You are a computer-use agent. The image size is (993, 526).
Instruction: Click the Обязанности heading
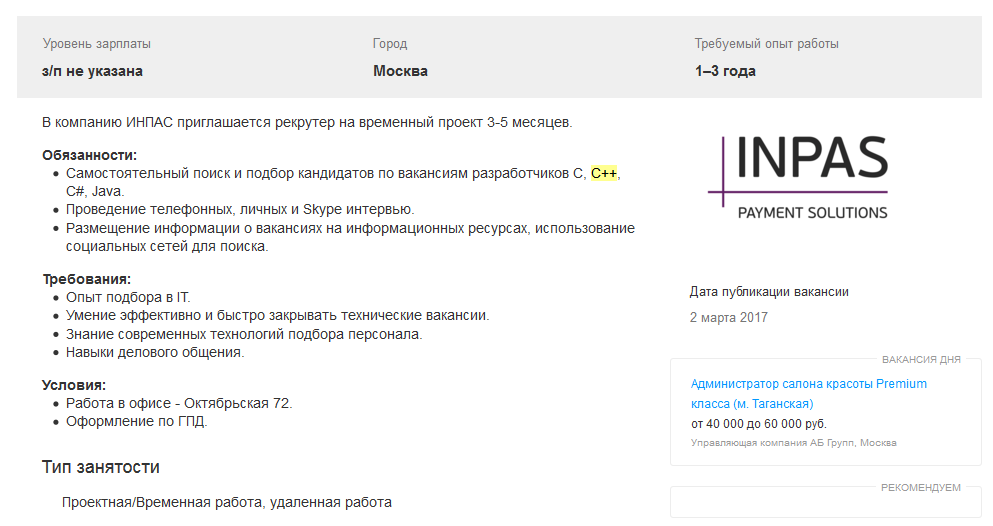(x=89, y=155)
